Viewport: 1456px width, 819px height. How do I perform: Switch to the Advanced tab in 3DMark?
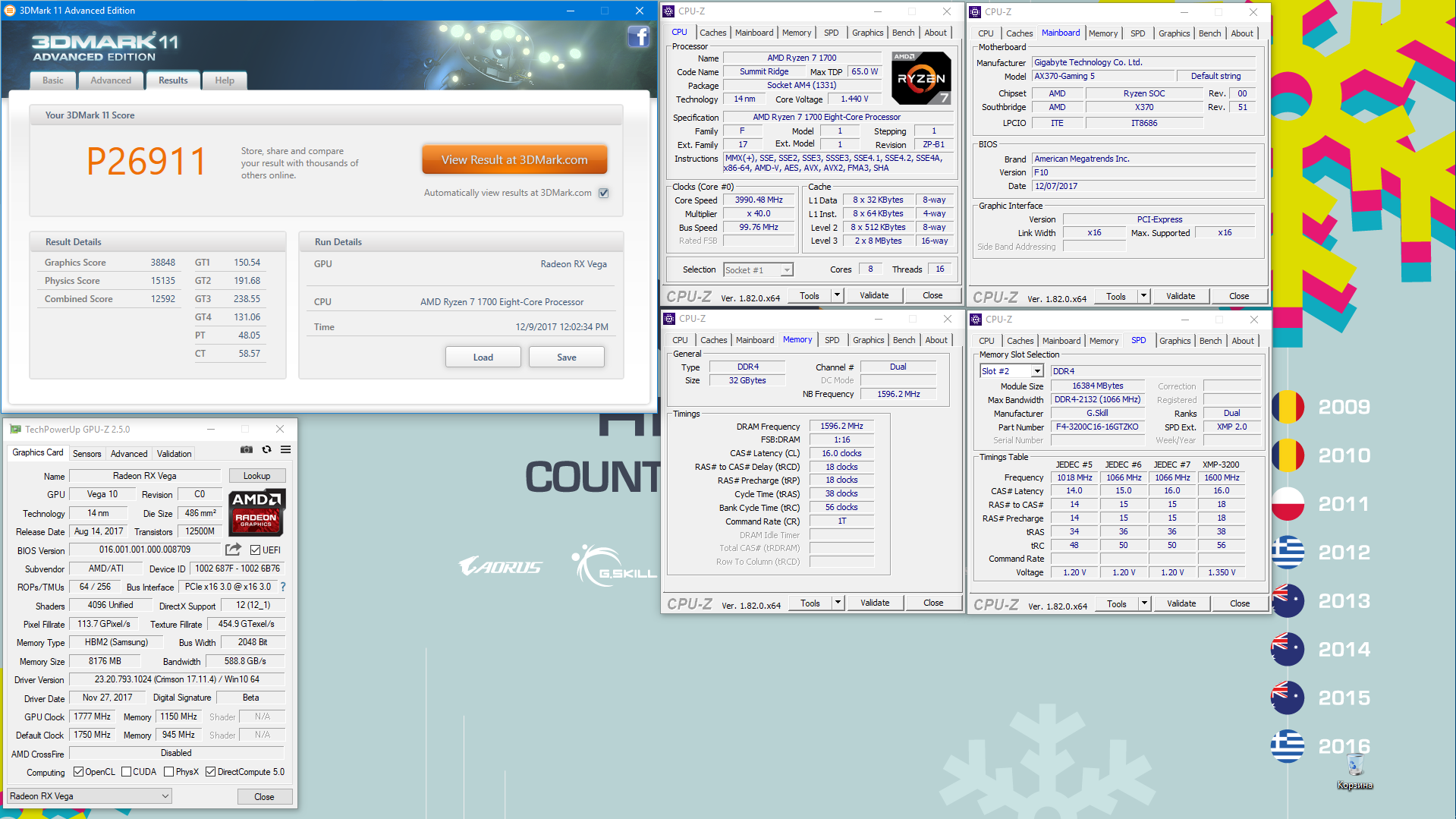[x=111, y=80]
